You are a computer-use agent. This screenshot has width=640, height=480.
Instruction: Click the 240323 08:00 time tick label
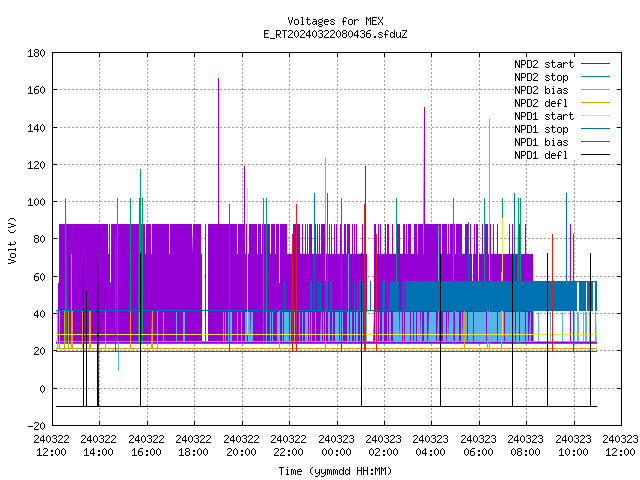point(526,446)
